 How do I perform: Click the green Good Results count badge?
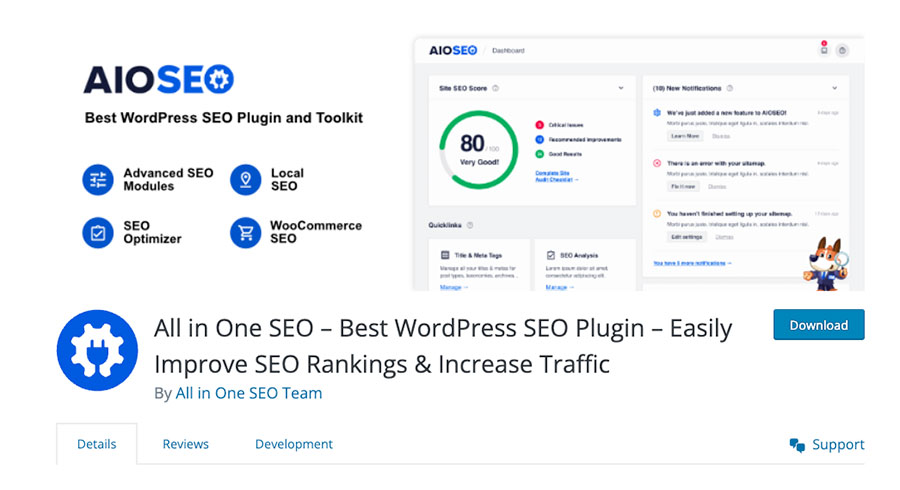pyautogui.click(x=540, y=154)
